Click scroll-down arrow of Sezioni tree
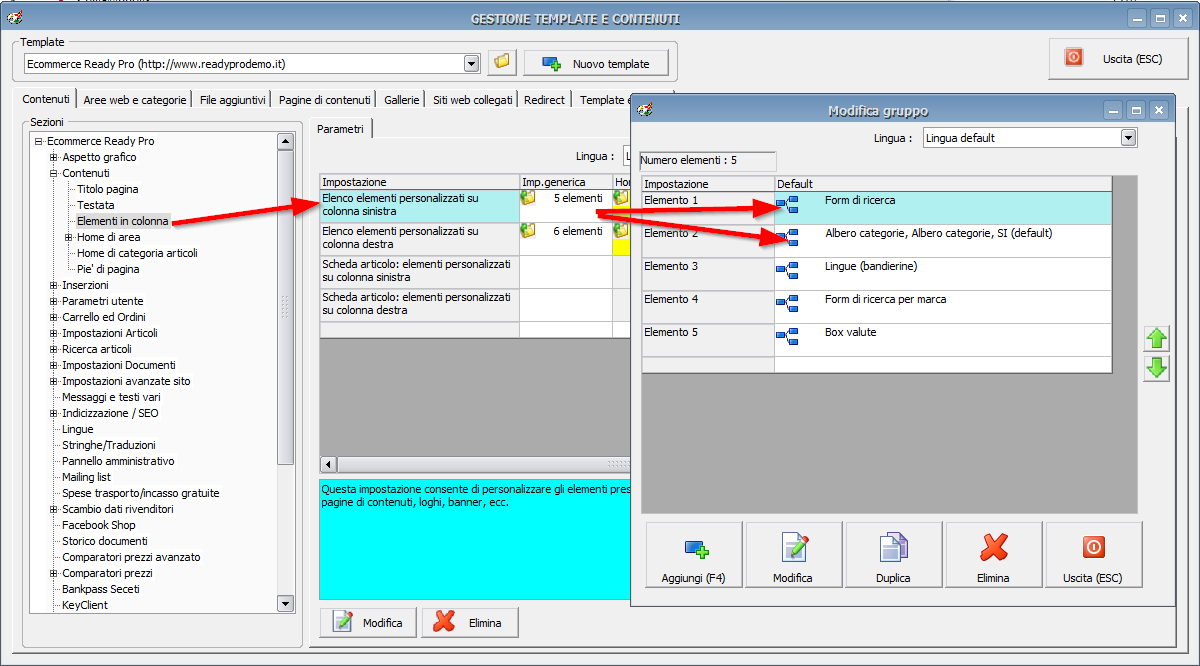This screenshot has width=1200, height=666. coord(285,603)
